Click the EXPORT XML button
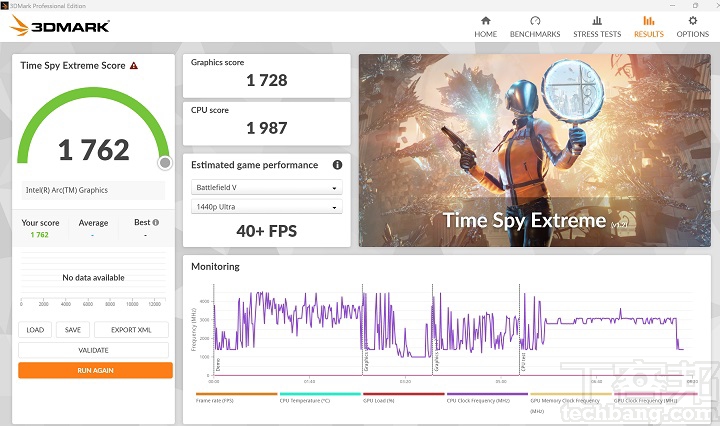Image resolution: width=720 pixels, height=426 pixels. click(131, 330)
